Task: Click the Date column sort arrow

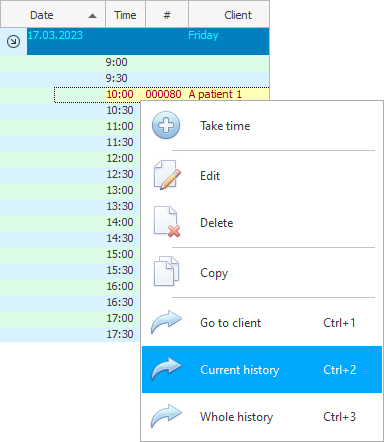Action: (93, 16)
